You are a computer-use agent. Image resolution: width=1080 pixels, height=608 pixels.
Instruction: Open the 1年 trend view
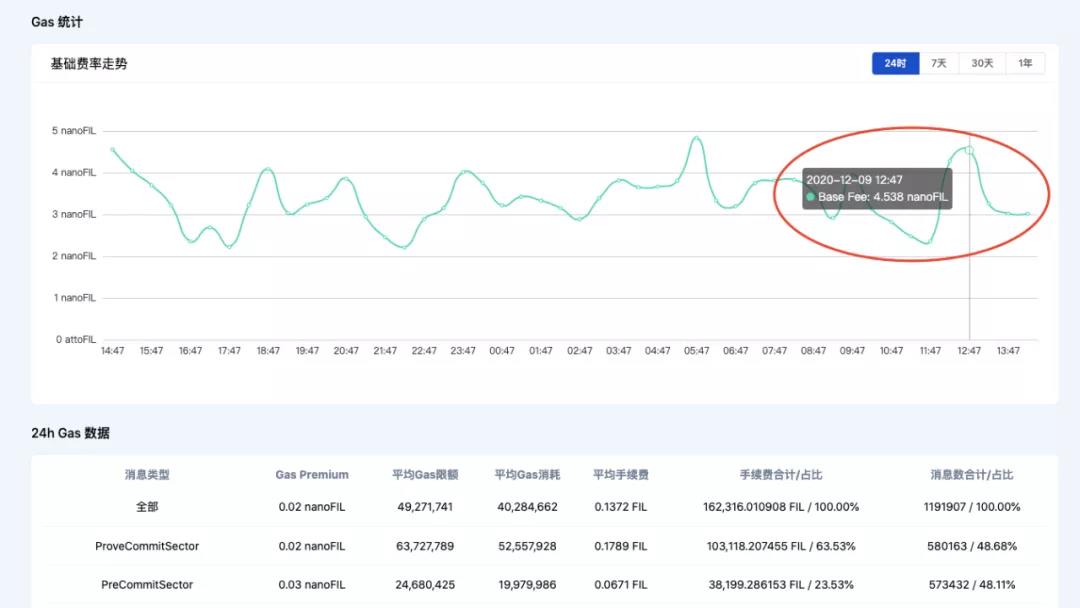[x=1025, y=62]
